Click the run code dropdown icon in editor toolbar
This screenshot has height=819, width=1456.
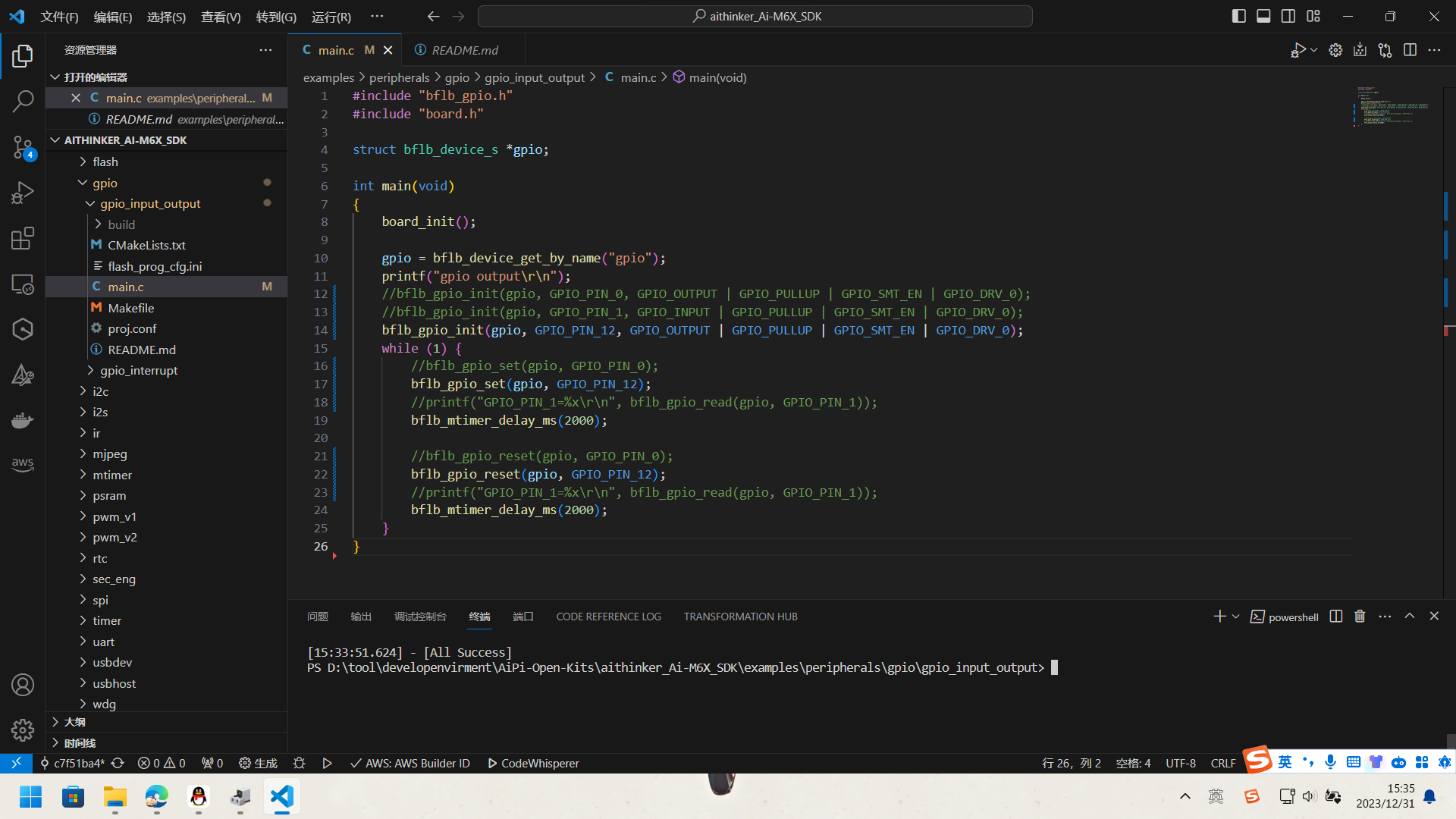(1313, 50)
